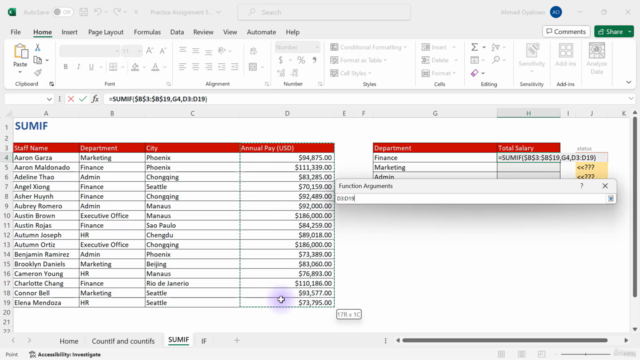Viewport: 640px width, 360px height.
Task: Toggle the AutoSave switch
Action: 63,12
